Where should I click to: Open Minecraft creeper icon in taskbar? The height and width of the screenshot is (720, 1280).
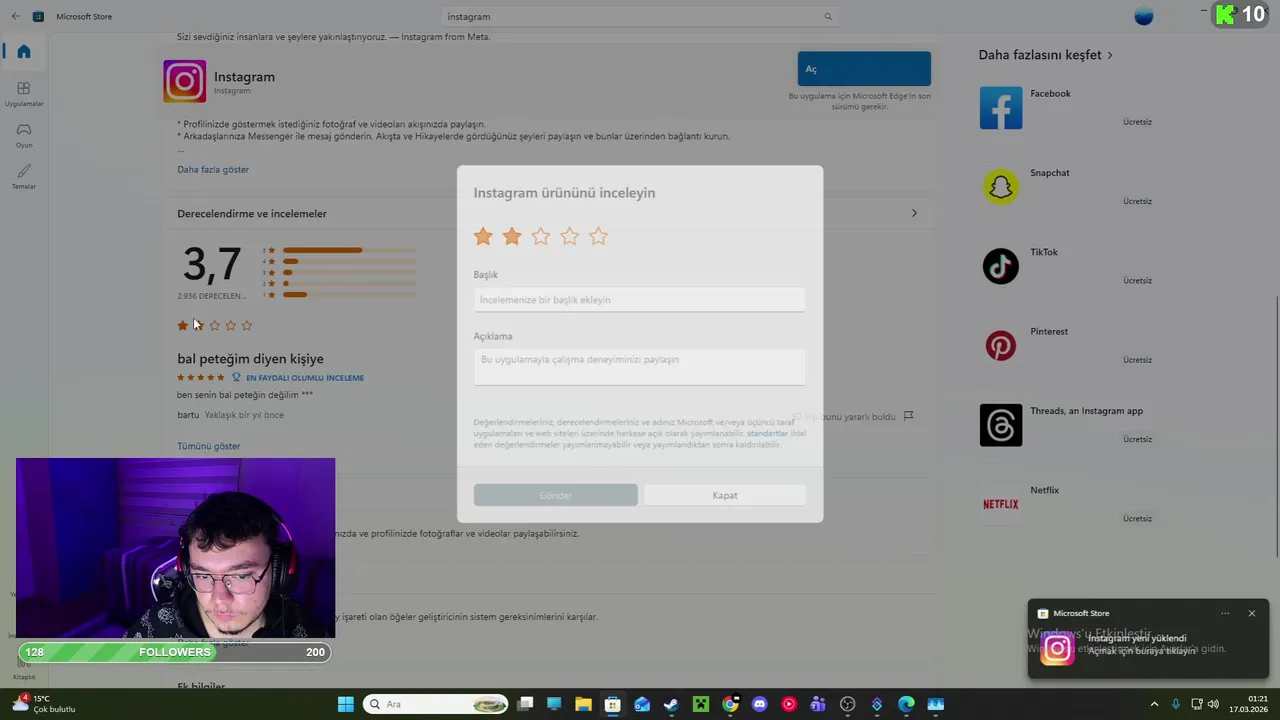701,704
